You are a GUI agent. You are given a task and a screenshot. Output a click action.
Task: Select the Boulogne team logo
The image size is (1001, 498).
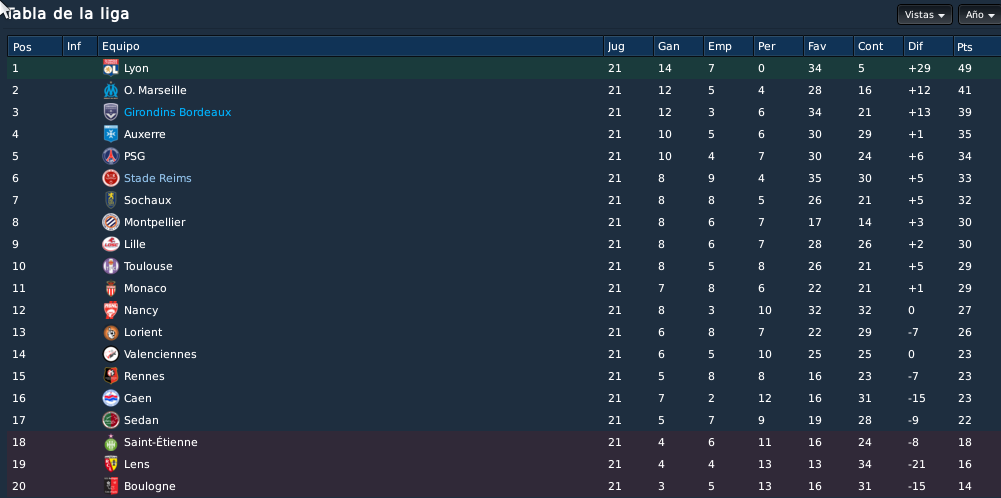coord(111,486)
